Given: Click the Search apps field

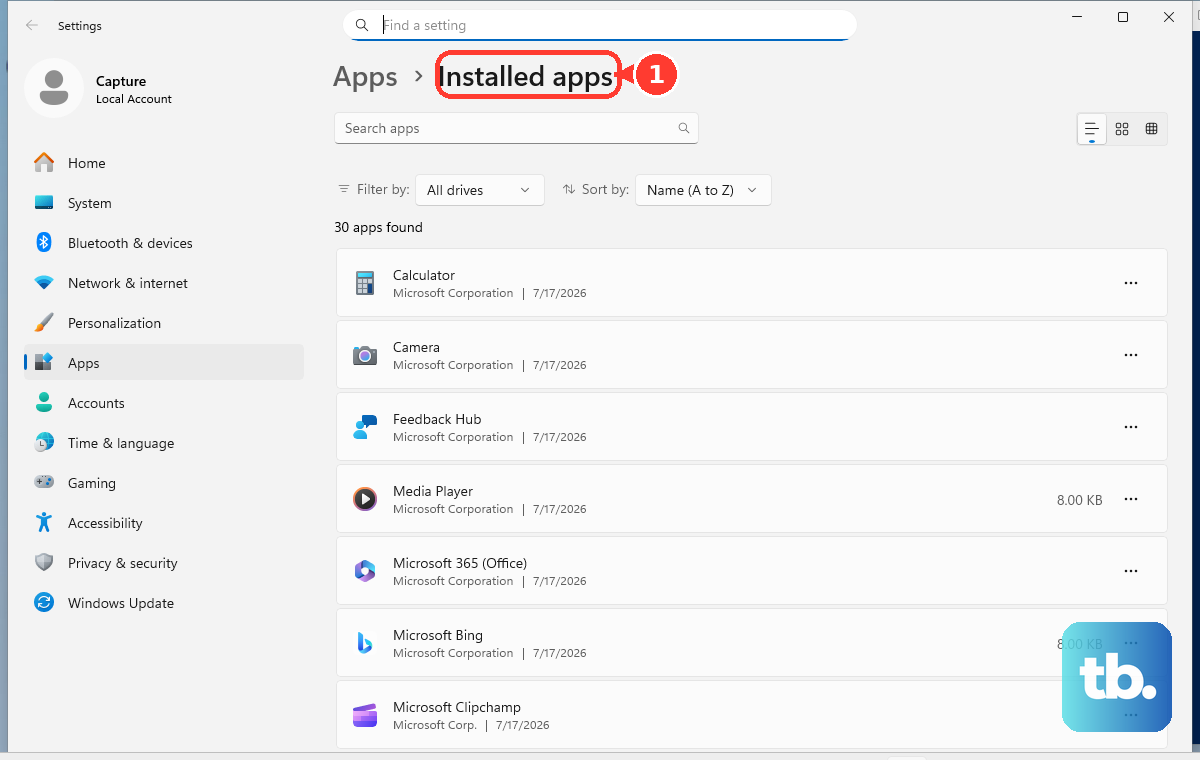Looking at the screenshot, I should [516, 128].
